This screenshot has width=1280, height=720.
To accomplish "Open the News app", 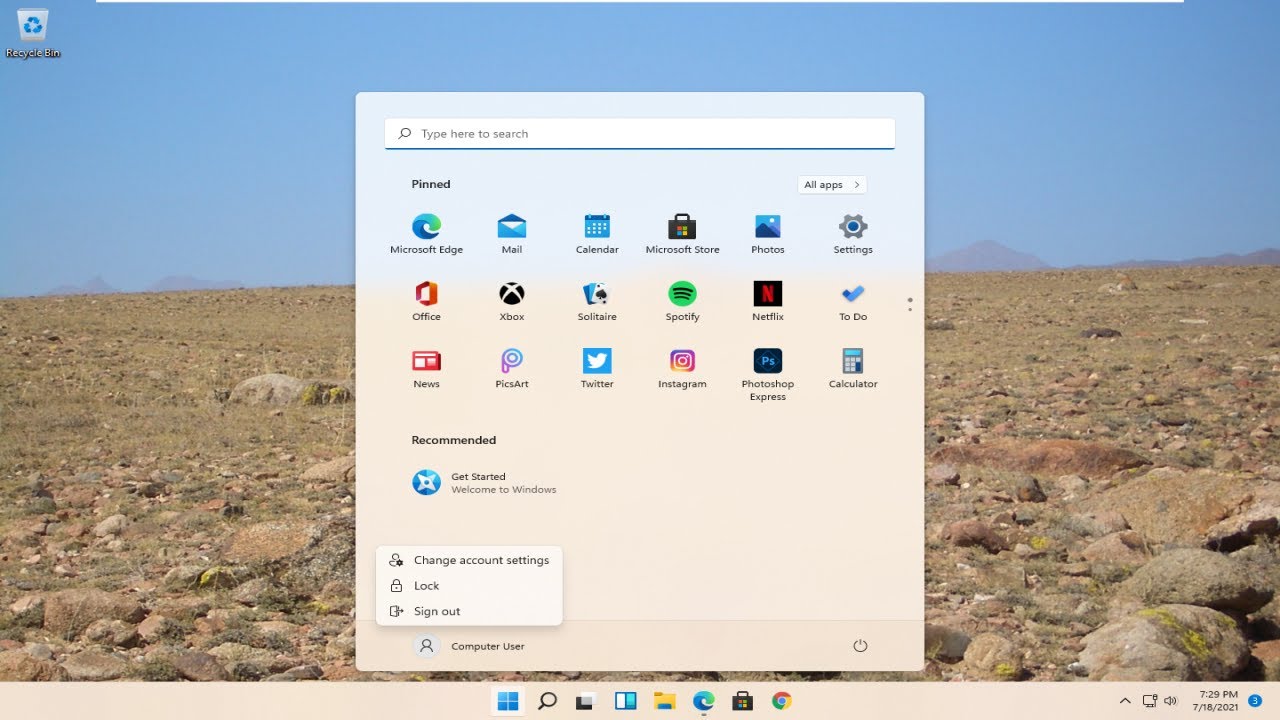I will [x=426, y=368].
